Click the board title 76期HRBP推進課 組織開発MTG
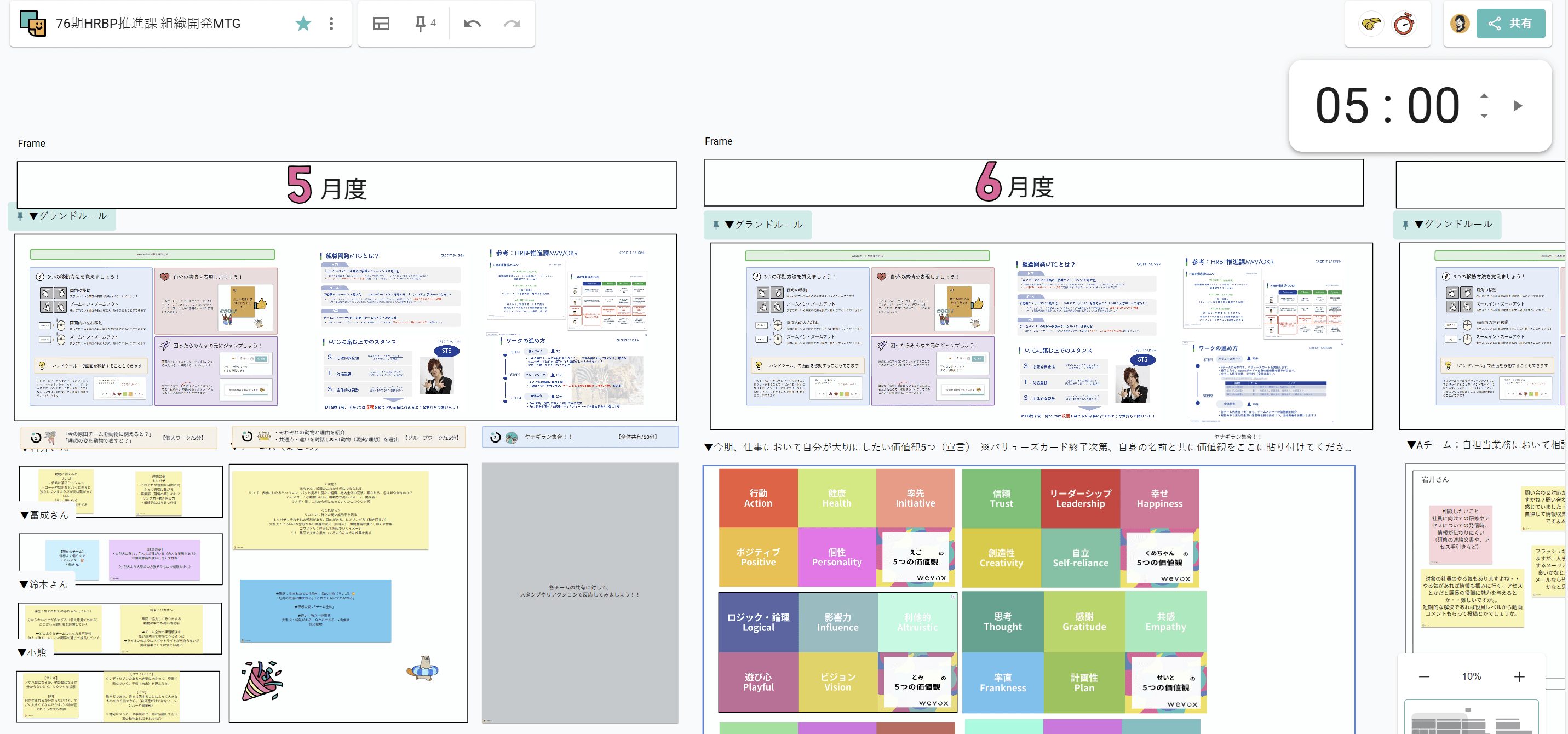The height and width of the screenshot is (734, 1568). 148,24
